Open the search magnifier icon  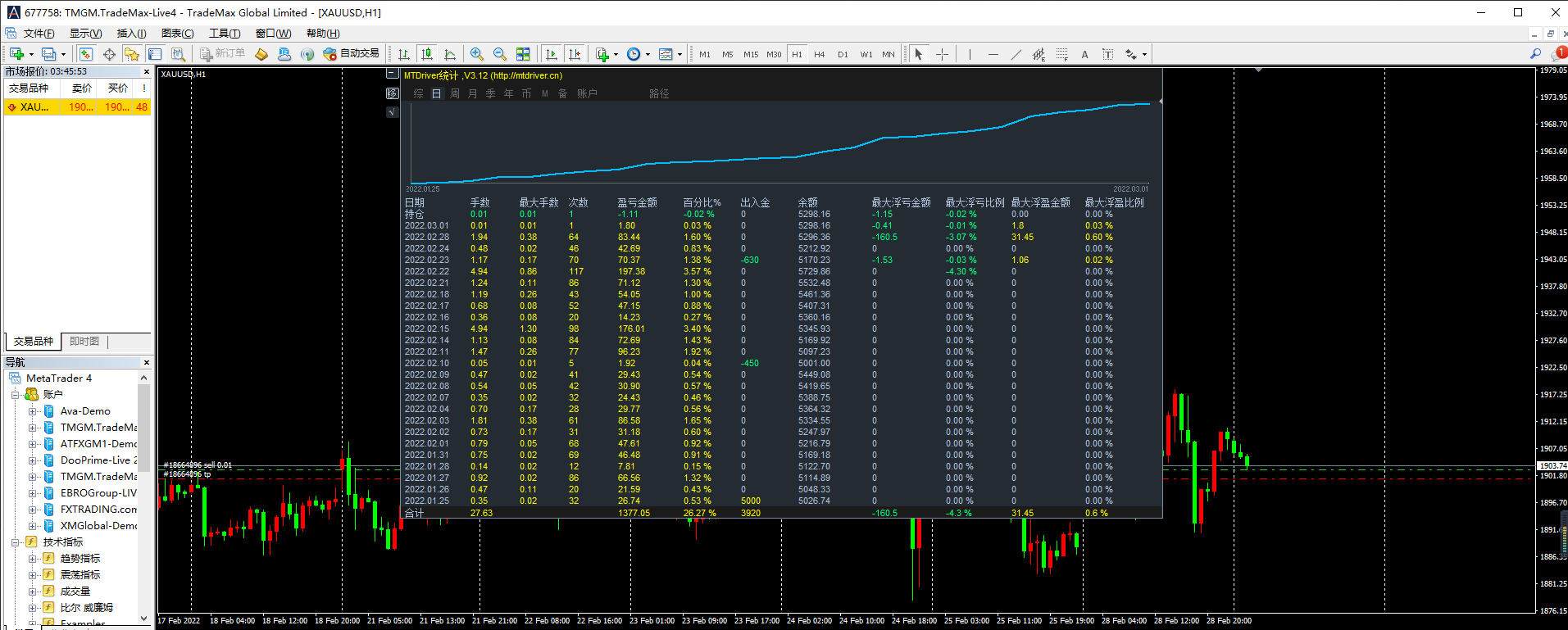1536,54
